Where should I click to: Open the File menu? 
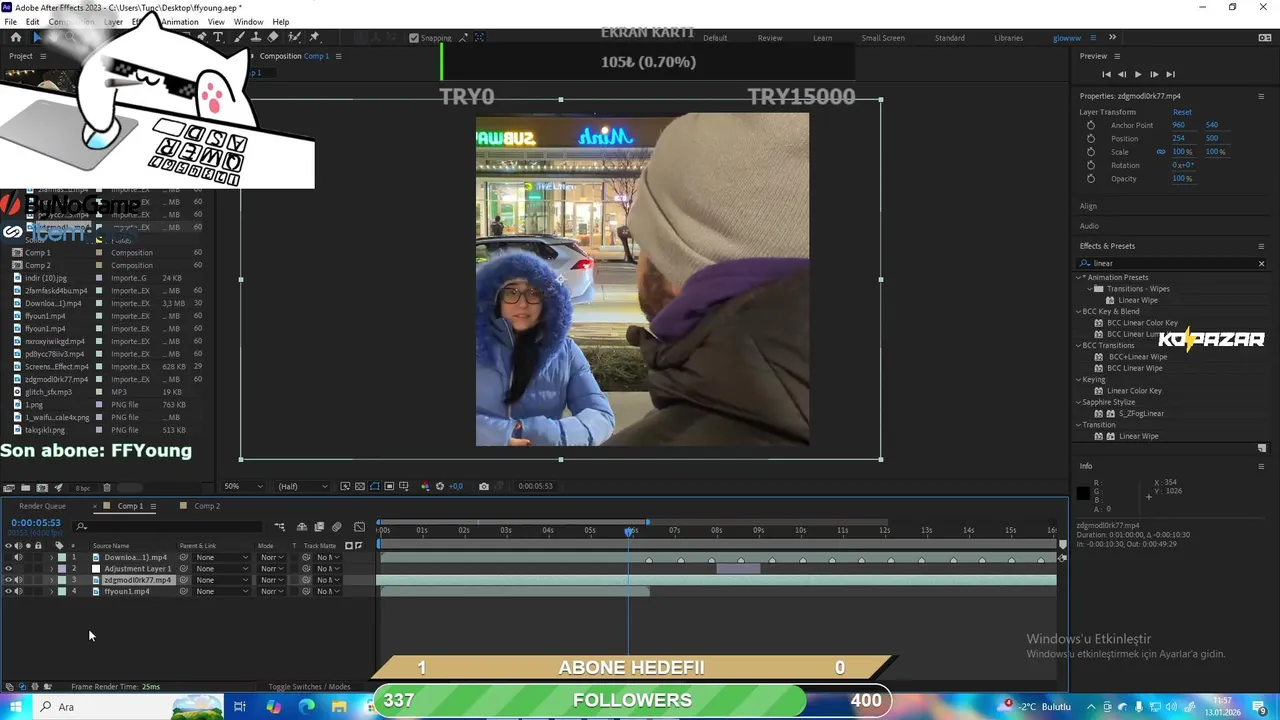click(10, 22)
